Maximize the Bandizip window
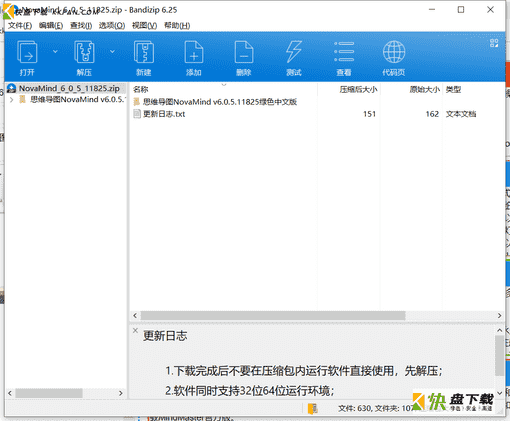The image size is (510, 421). point(461,10)
